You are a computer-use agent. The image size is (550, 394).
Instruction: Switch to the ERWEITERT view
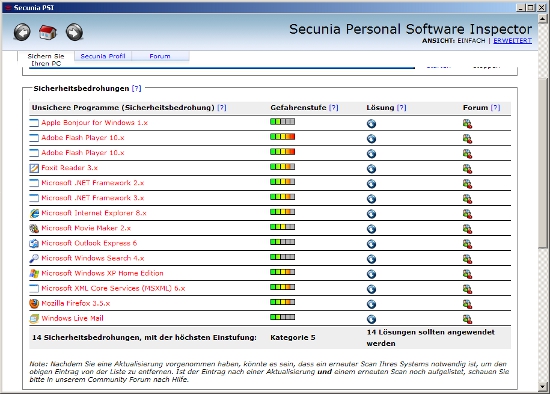click(x=512, y=41)
